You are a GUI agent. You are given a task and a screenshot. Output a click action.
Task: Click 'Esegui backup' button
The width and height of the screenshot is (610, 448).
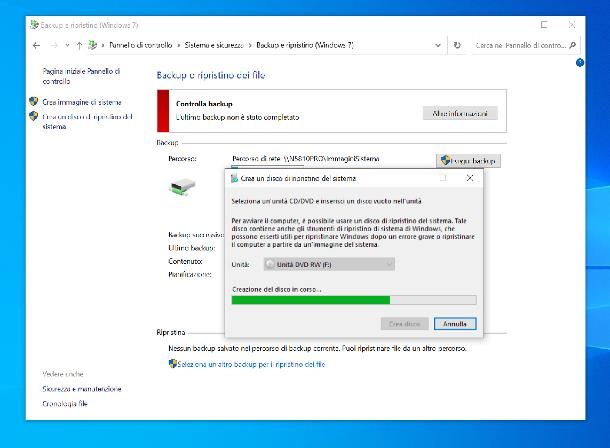(x=468, y=160)
